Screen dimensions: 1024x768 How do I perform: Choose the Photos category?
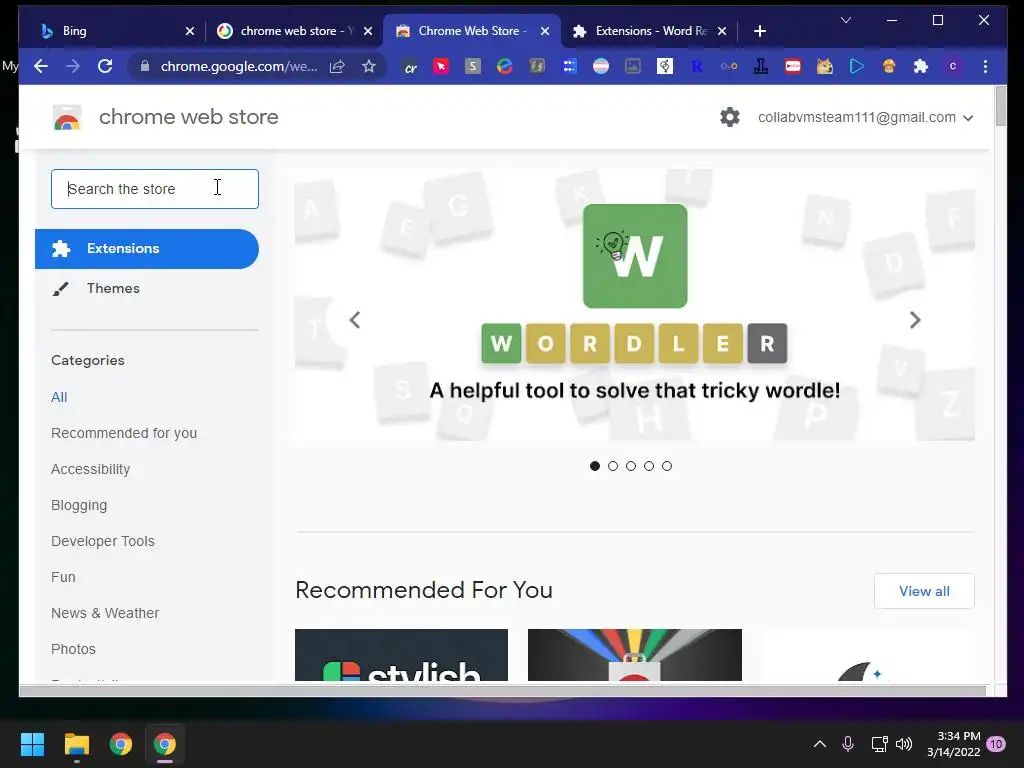[73, 648]
